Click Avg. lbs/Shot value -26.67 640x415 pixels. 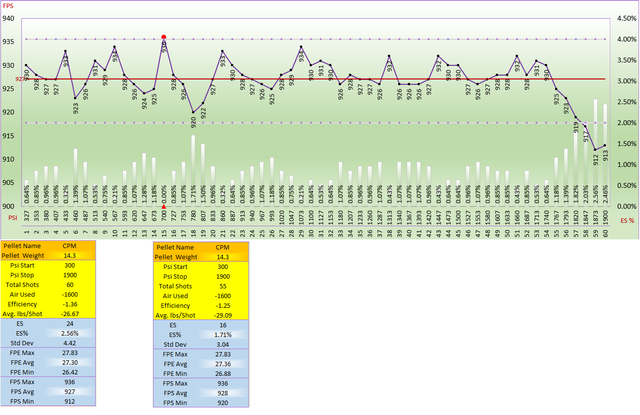[70, 314]
